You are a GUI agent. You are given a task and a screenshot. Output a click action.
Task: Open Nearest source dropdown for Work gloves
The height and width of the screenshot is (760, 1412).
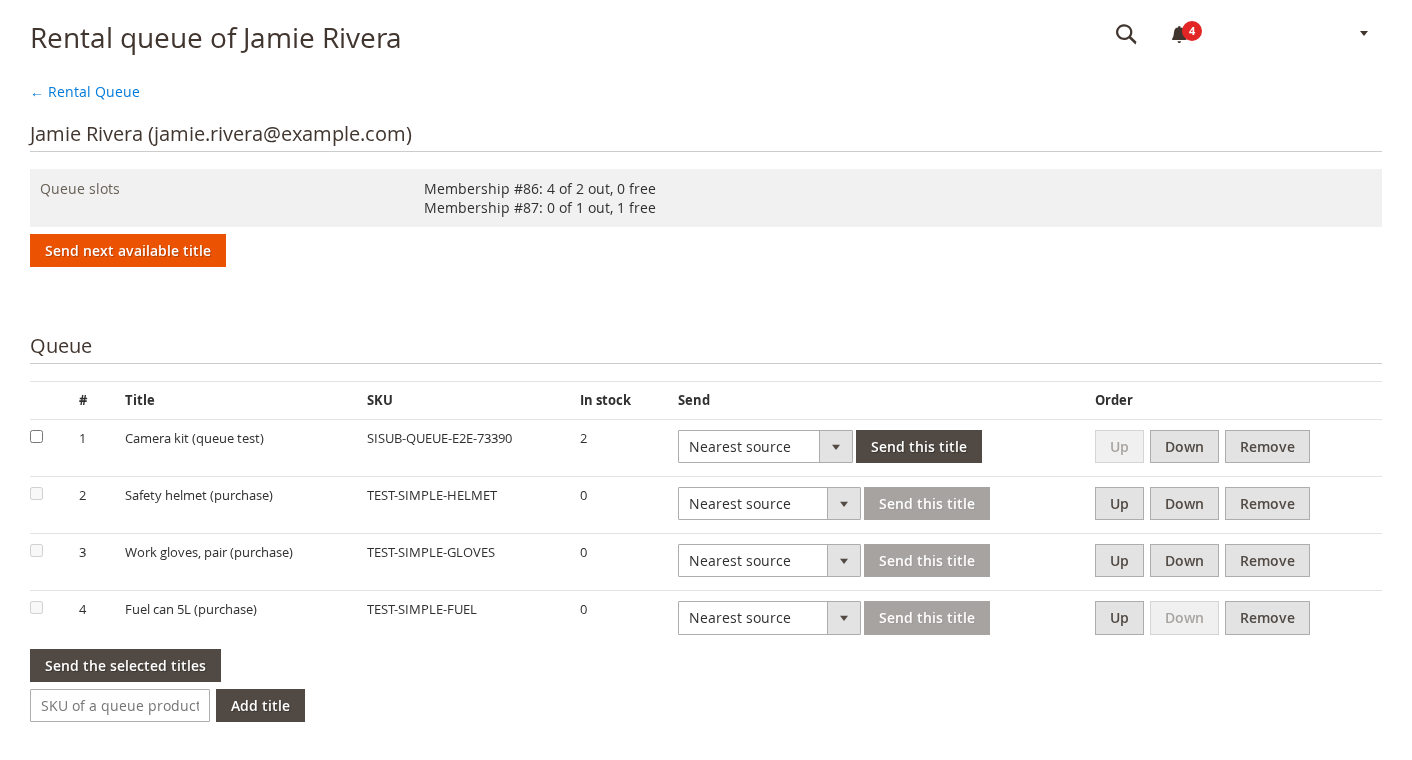point(769,561)
